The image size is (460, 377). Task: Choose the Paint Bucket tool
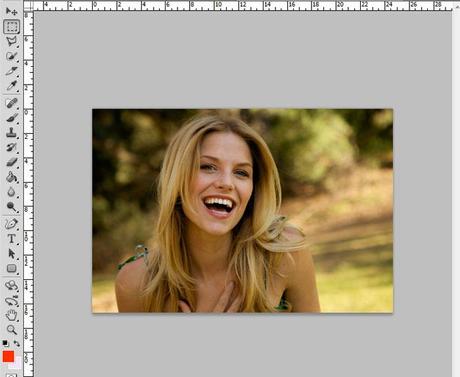coord(11,177)
